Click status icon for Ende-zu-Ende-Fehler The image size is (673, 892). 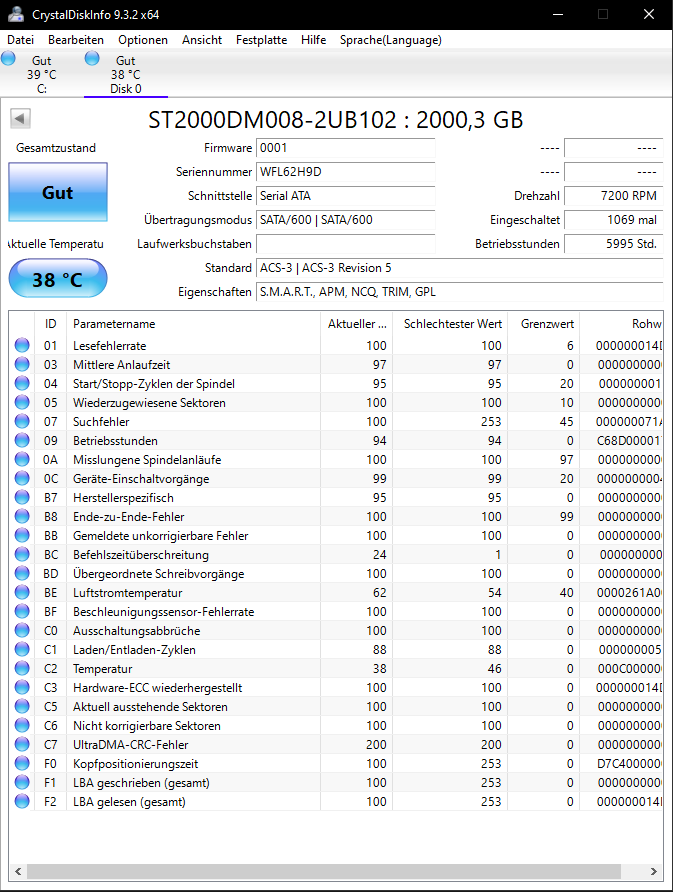(x=22, y=517)
